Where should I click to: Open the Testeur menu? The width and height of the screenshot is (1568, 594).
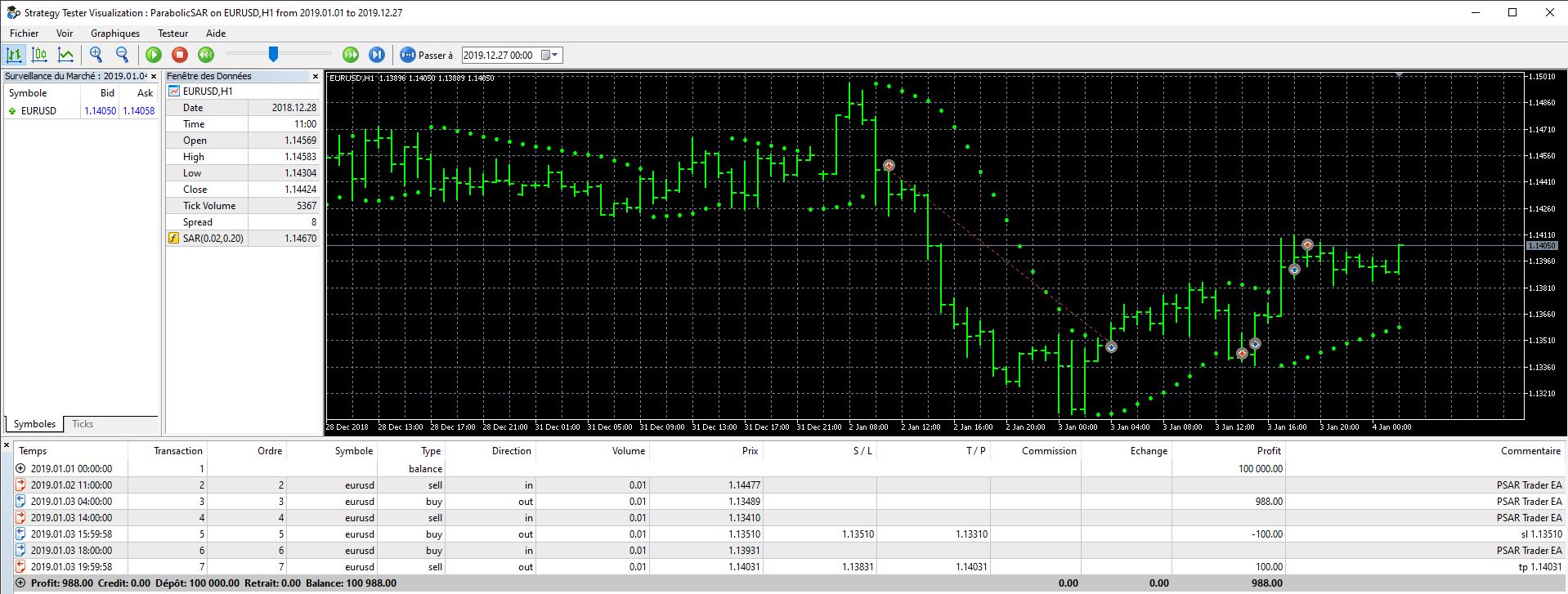coord(173,33)
